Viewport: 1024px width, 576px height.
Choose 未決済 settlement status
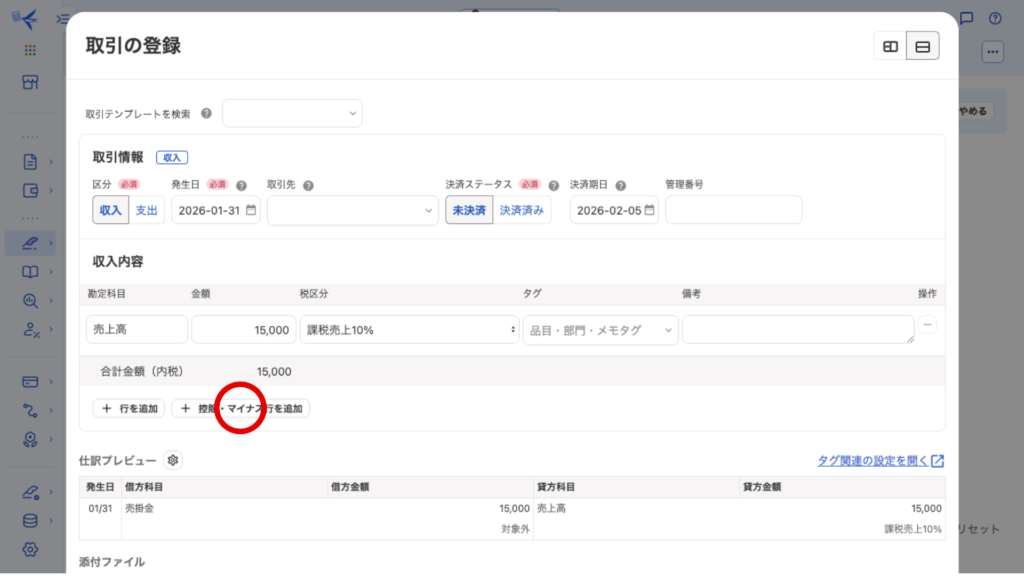pyautogui.click(x=469, y=210)
